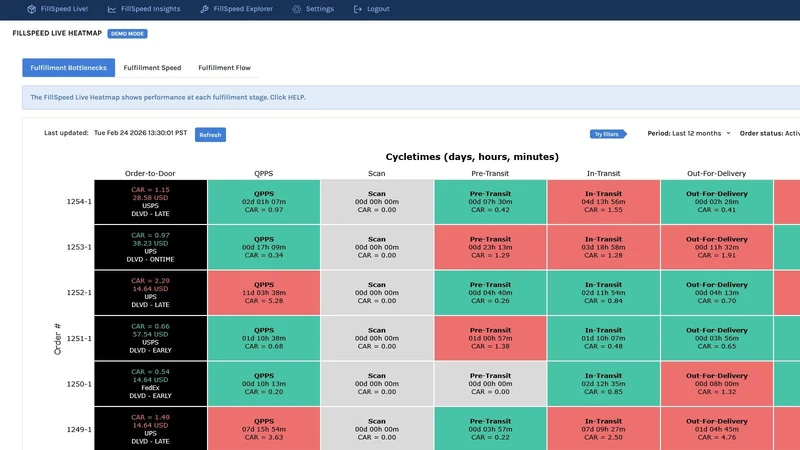Click QPPS cell showing 02d 01h 07m

[x=264, y=202]
